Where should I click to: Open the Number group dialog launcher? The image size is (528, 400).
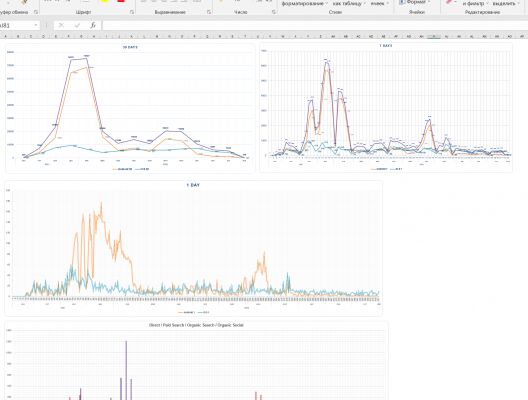click(x=274, y=12)
